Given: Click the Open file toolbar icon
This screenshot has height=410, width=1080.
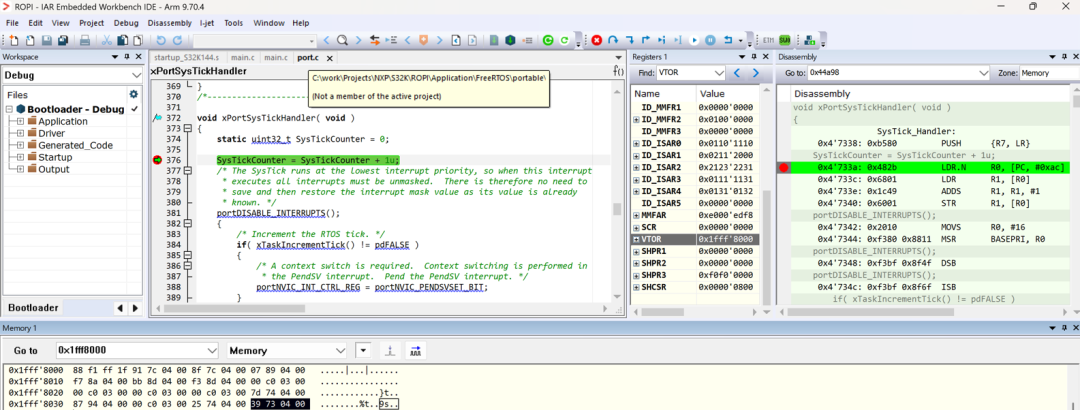Looking at the screenshot, I should [x=29, y=40].
